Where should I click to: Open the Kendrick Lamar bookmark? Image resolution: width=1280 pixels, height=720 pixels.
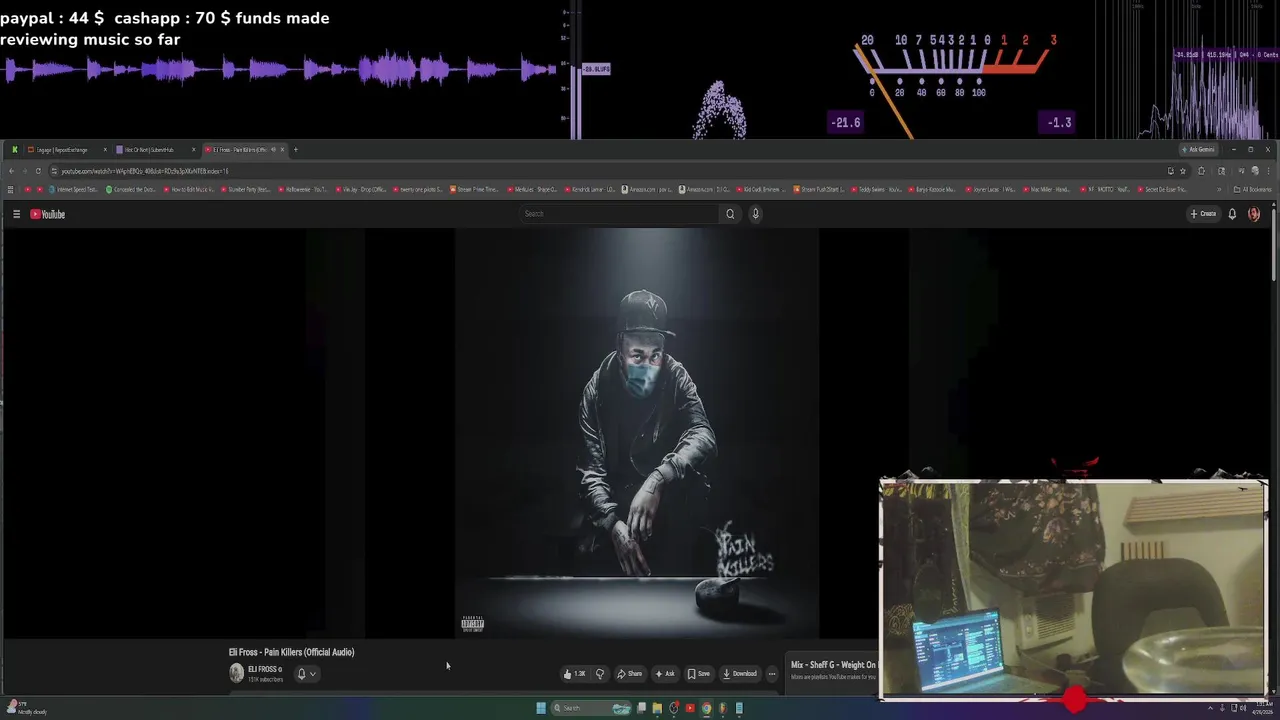[590, 189]
